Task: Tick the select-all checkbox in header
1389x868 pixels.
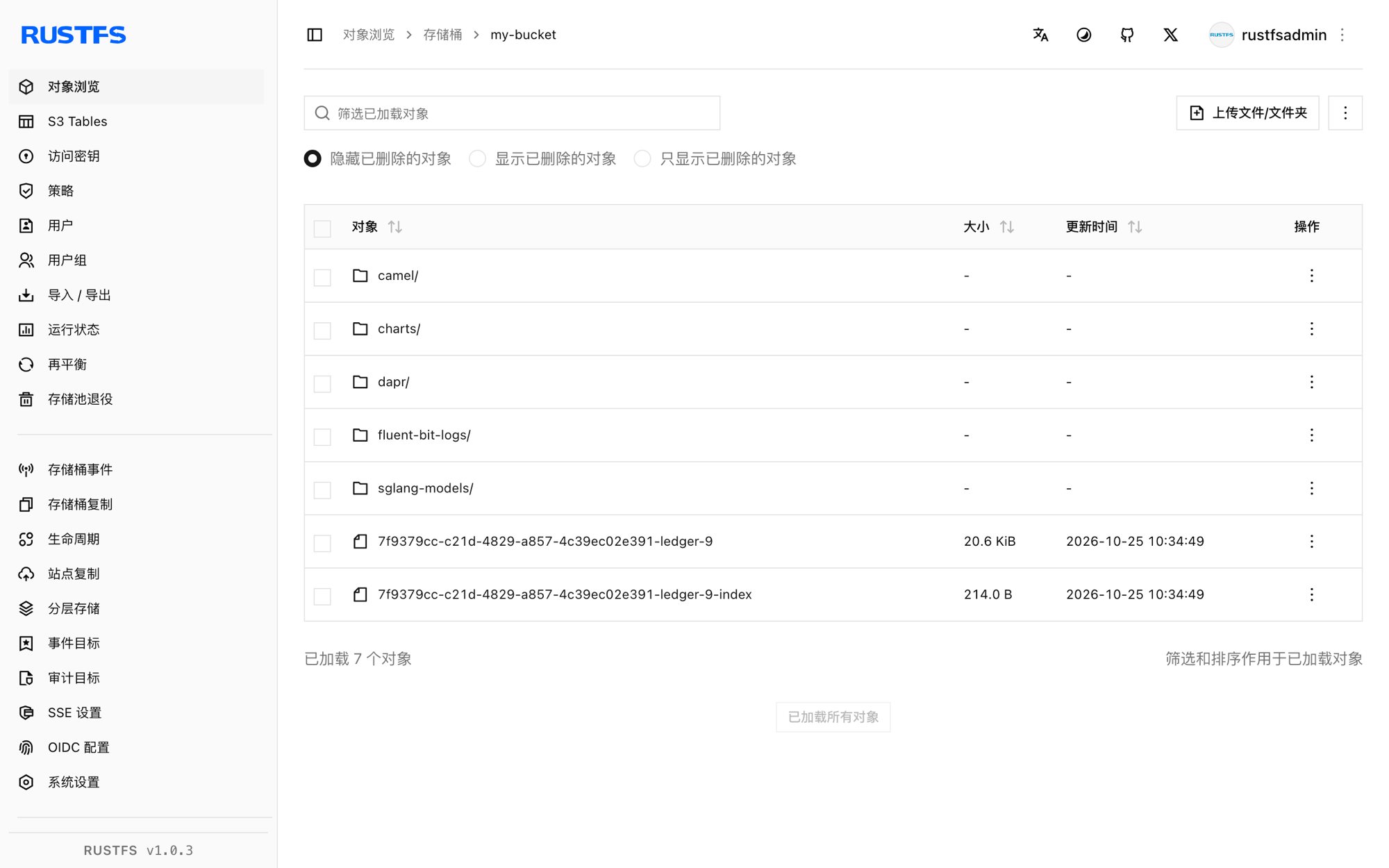Action: click(x=322, y=228)
